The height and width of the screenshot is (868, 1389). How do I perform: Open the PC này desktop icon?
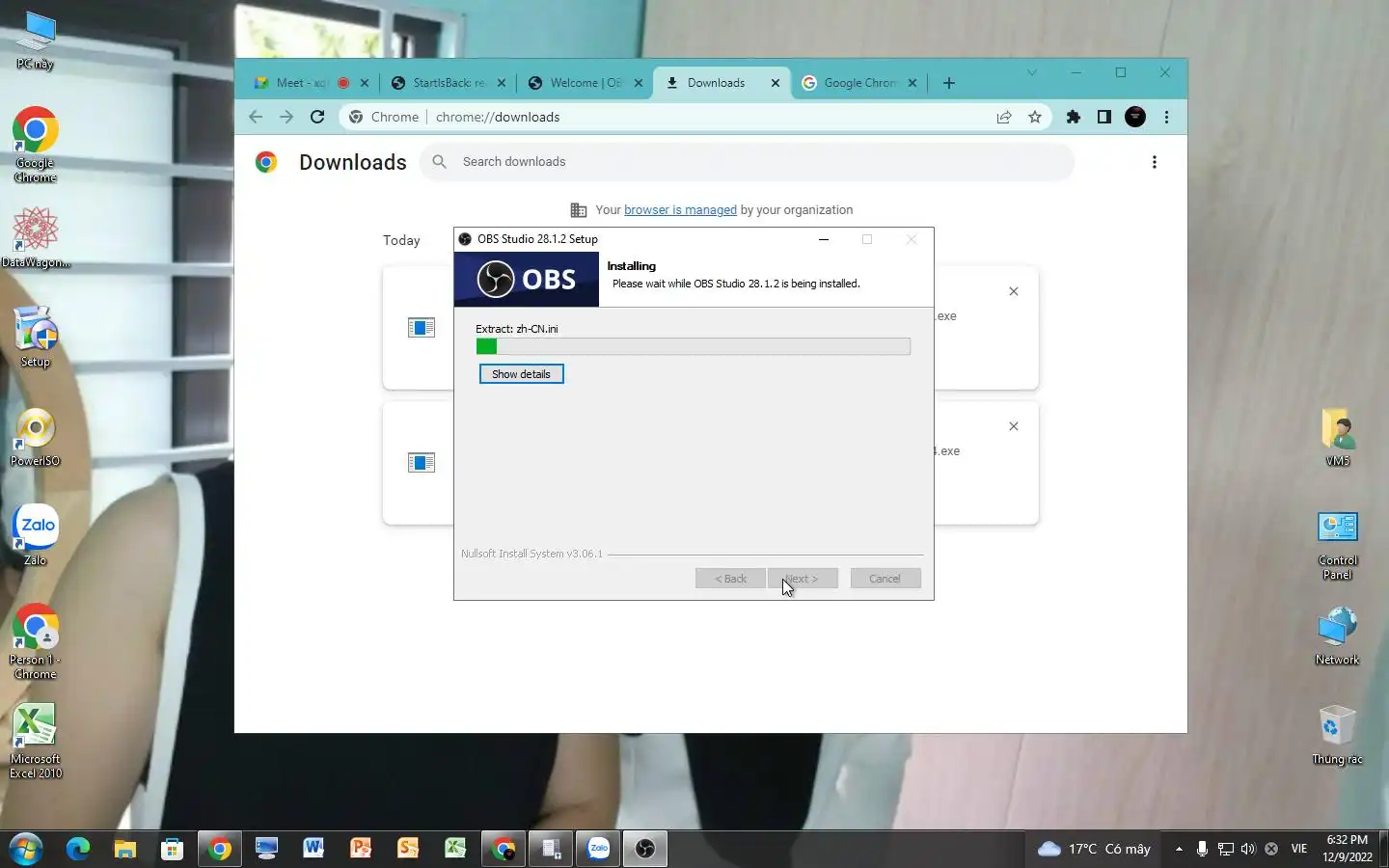tap(36, 41)
